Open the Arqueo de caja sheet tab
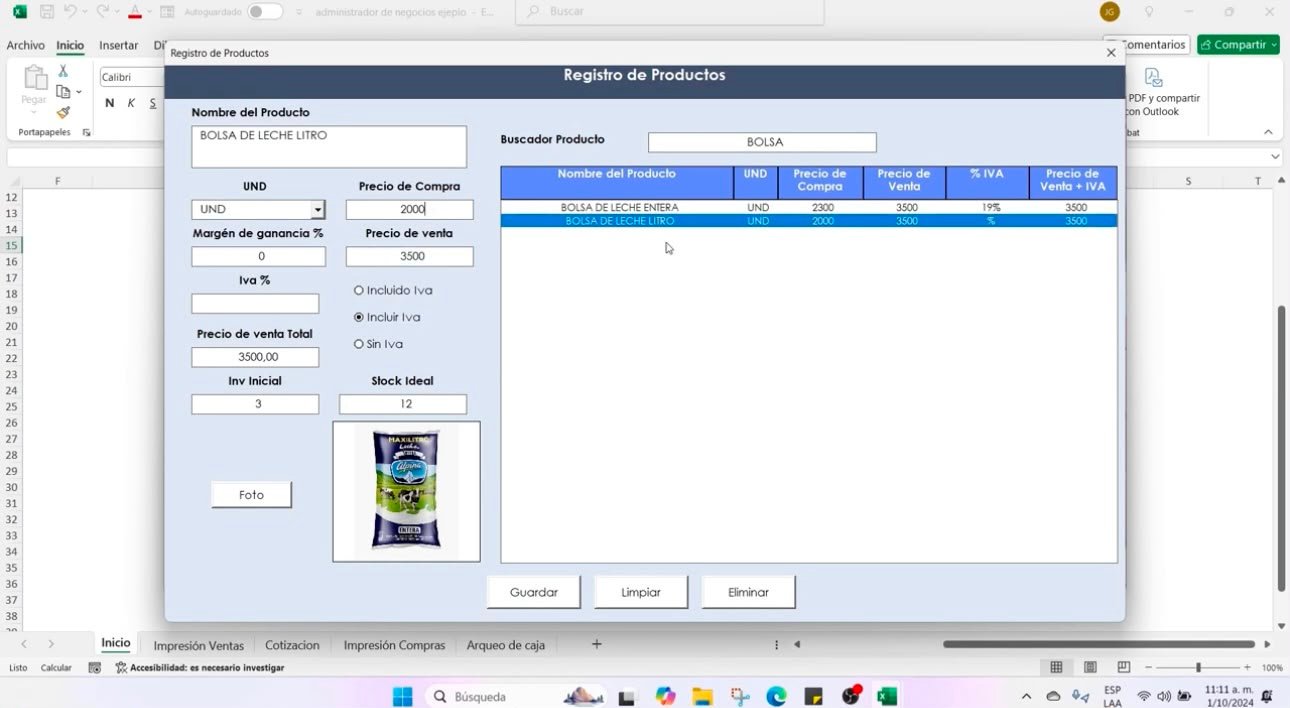 [506, 645]
